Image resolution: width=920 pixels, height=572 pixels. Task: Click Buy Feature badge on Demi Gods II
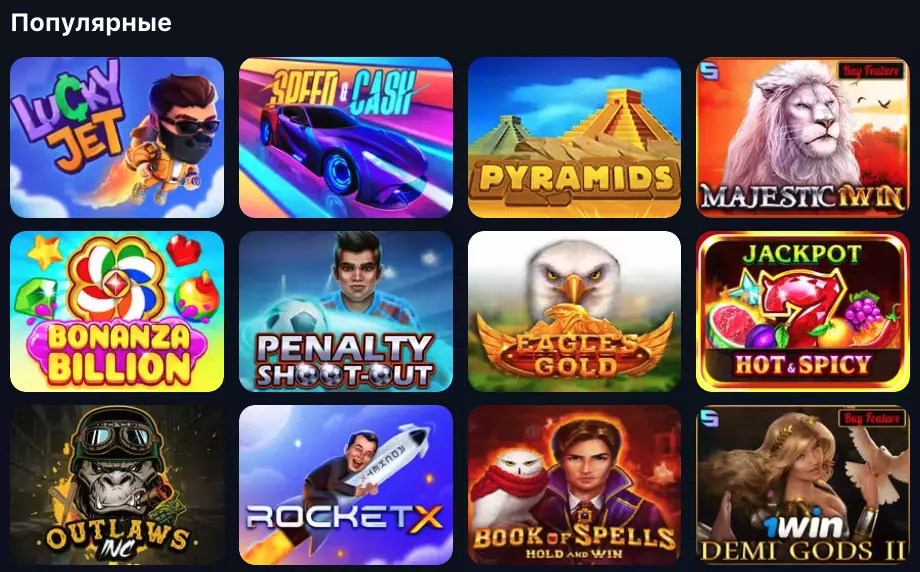click(871, 418)
